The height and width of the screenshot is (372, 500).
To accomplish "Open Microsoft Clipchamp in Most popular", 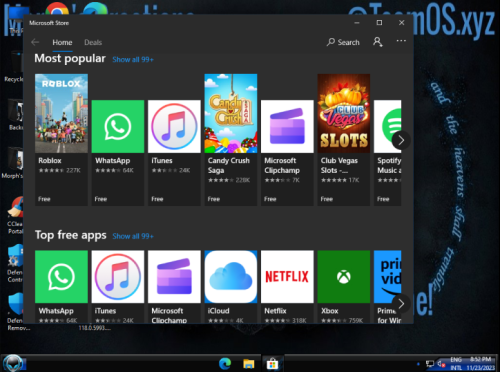I will click(x=287, y=153).
